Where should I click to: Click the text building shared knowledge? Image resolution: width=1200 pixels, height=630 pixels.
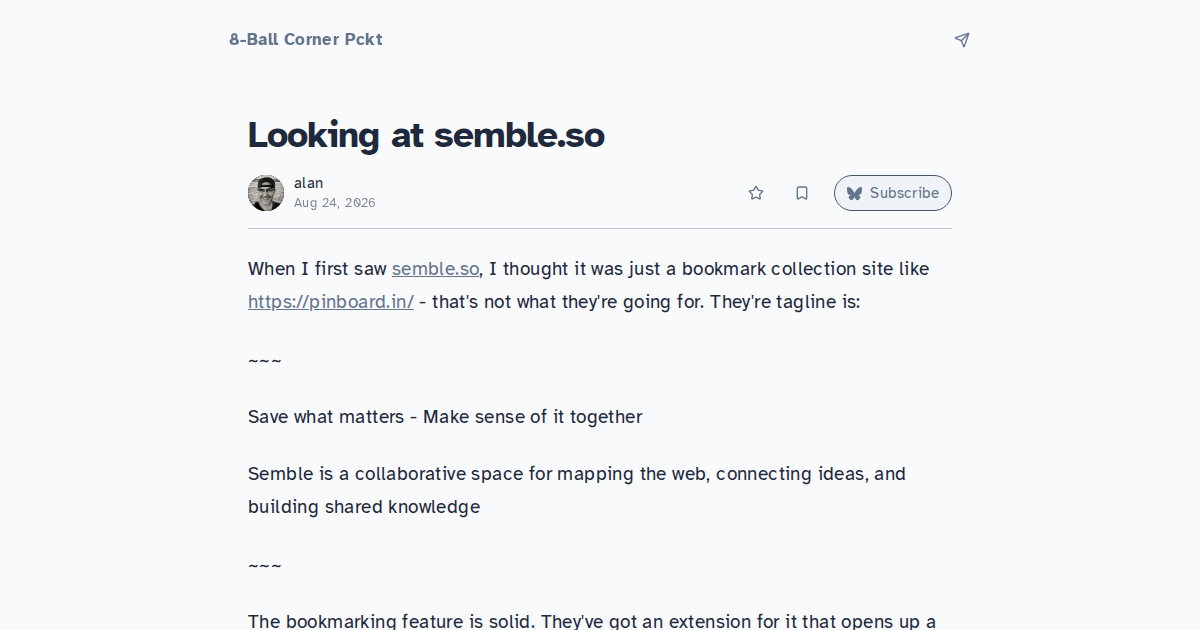(x=364, y=507)
